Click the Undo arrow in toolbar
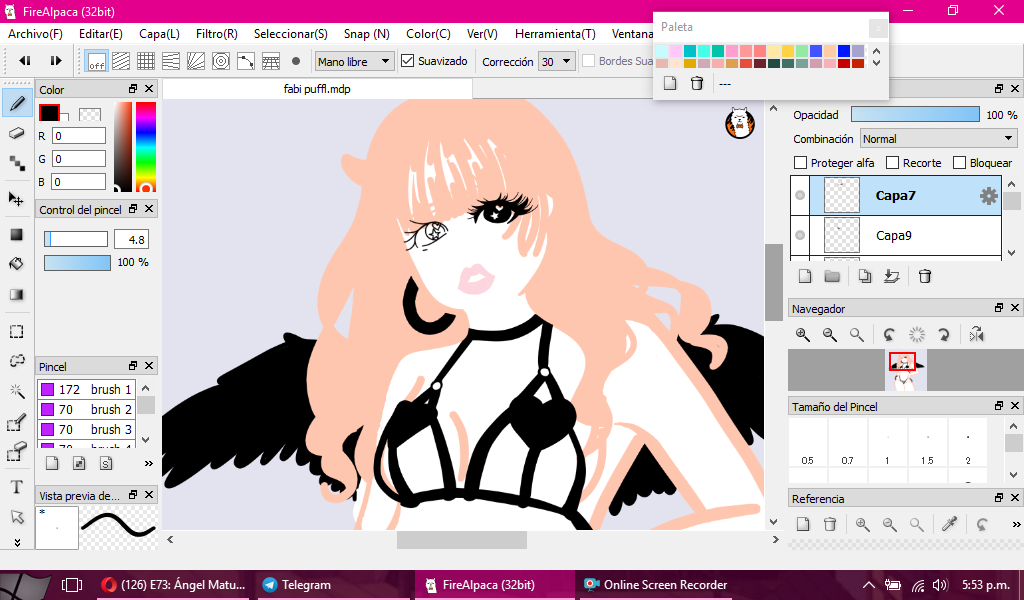This screenshot has width=1024, height=600. pyautogui.click(x=25, y=61)
